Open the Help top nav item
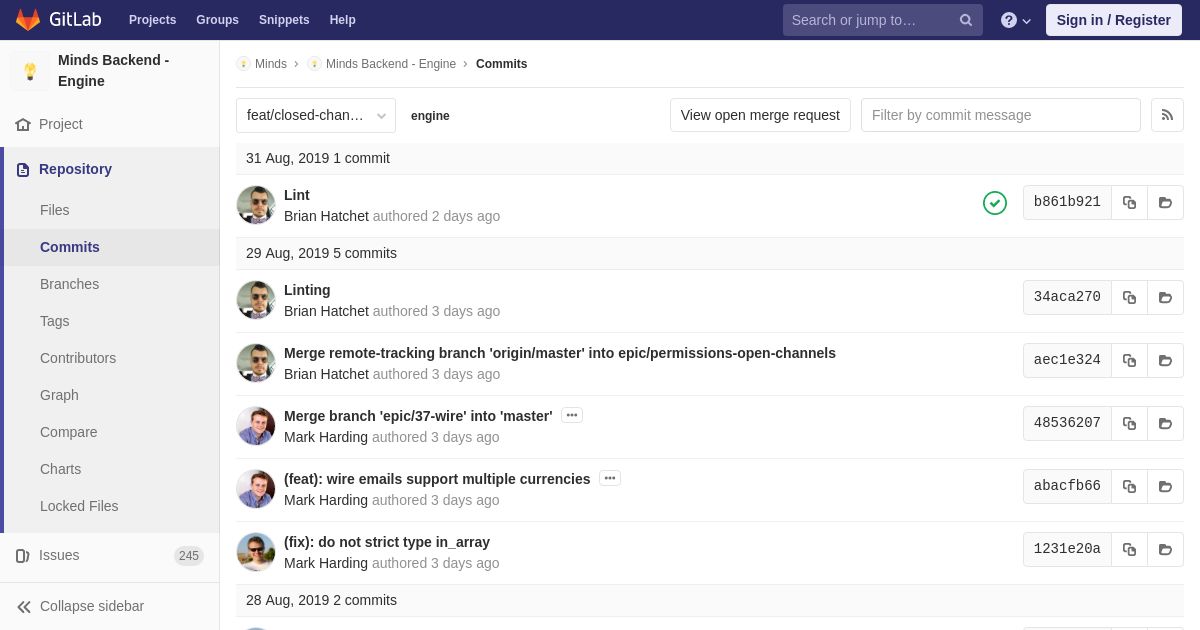 tap(343, 20)
